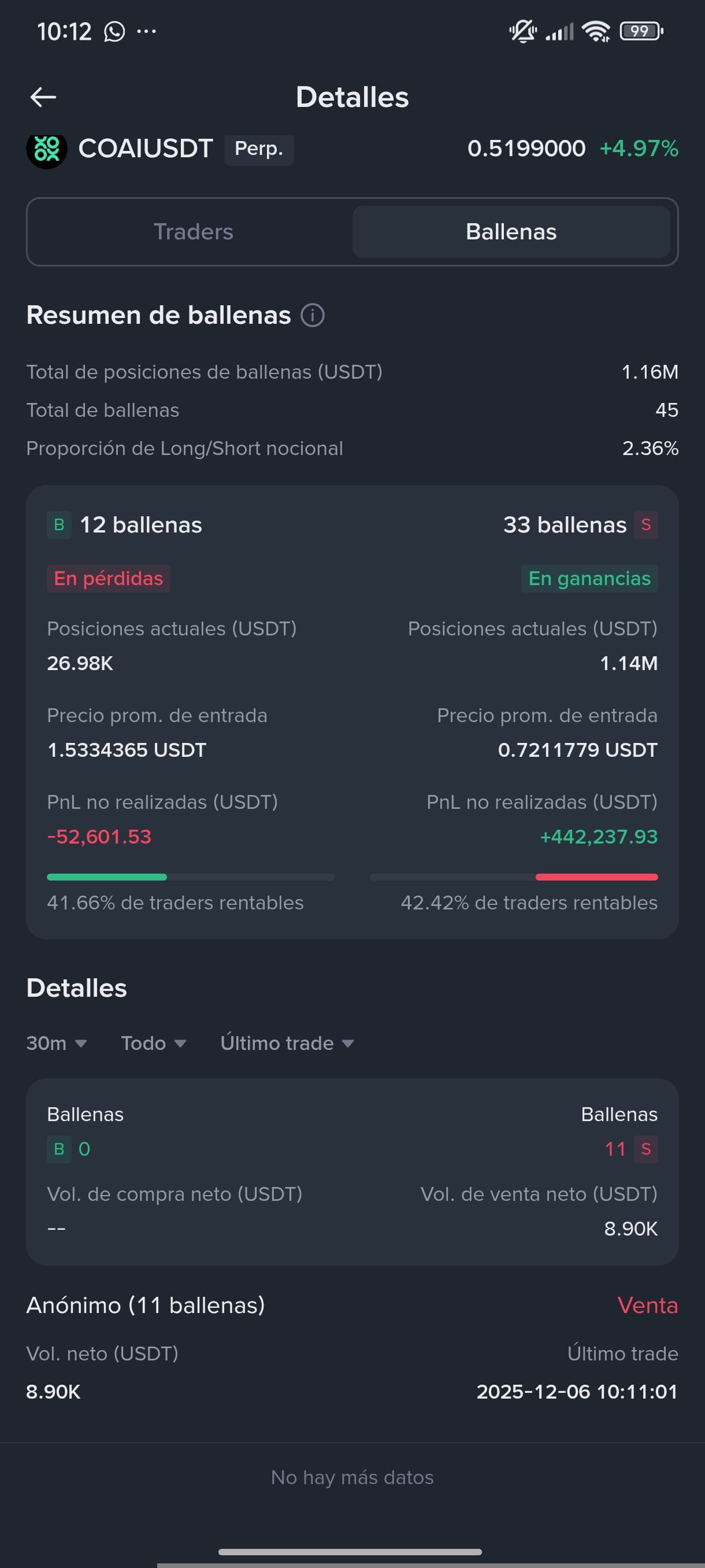Tap the COAIUSDT coin logo
This screenshot has height=1568, width=705.
47,149
